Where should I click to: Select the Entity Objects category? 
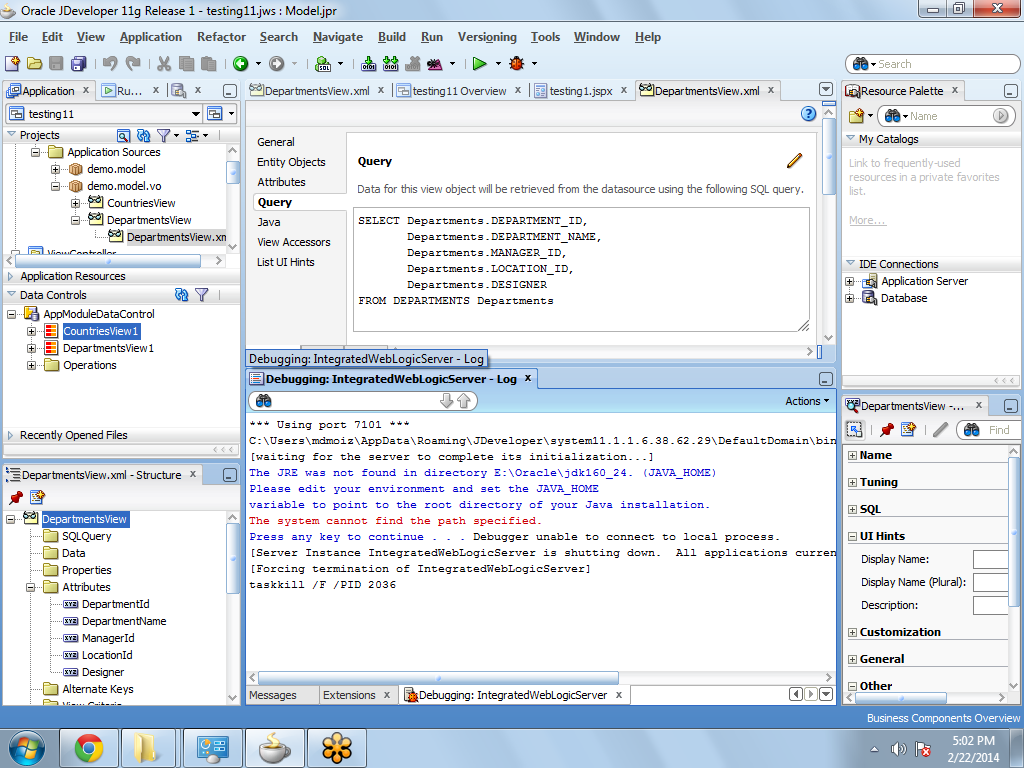point(291,162)
